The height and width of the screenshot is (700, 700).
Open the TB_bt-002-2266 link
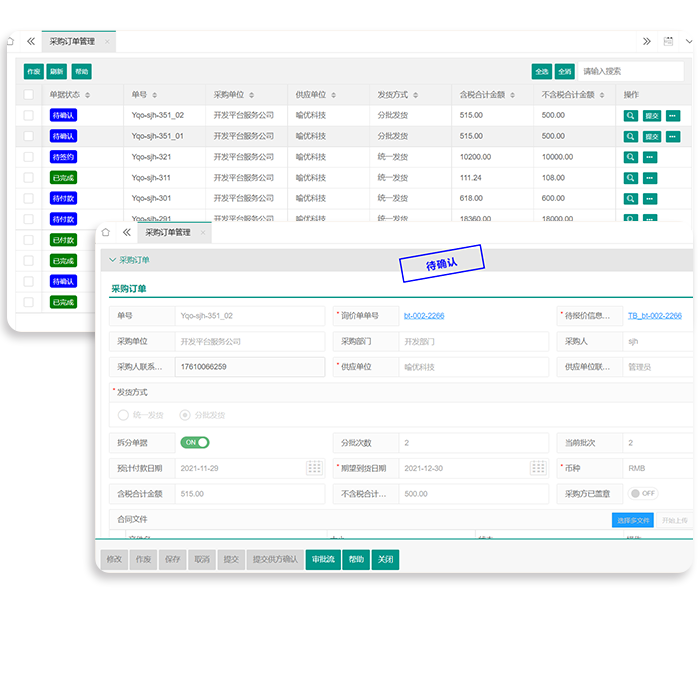(x=655, y=316)
